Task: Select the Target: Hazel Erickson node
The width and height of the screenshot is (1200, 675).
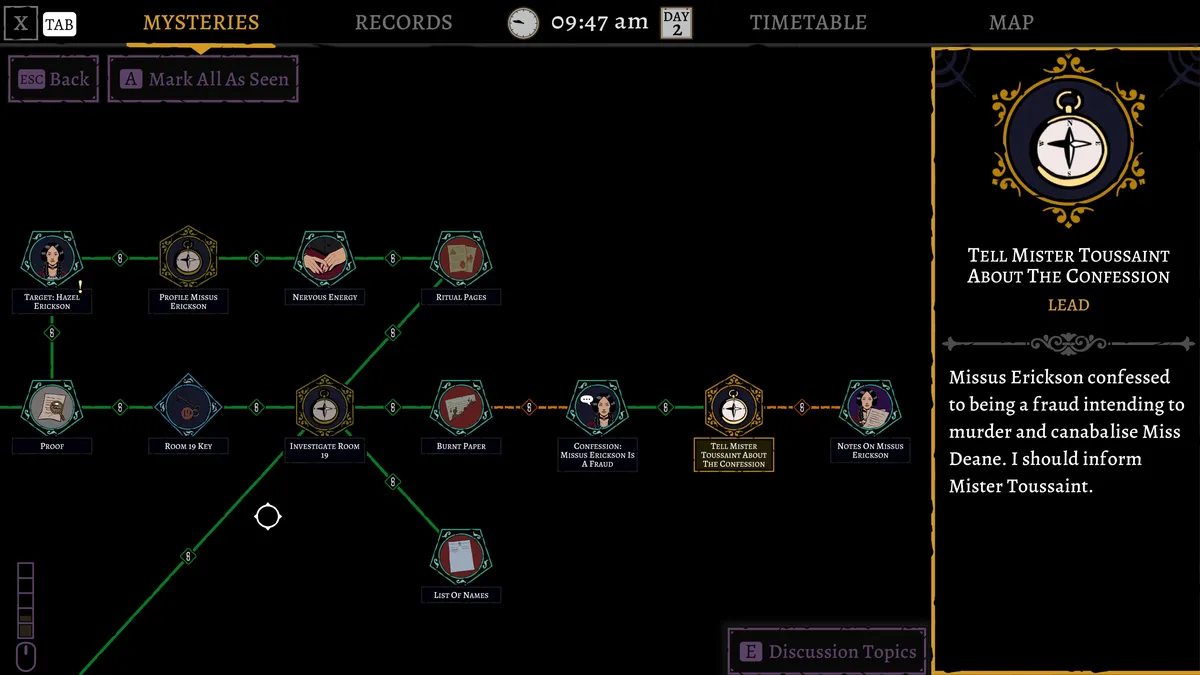Action: coord(51,256)
